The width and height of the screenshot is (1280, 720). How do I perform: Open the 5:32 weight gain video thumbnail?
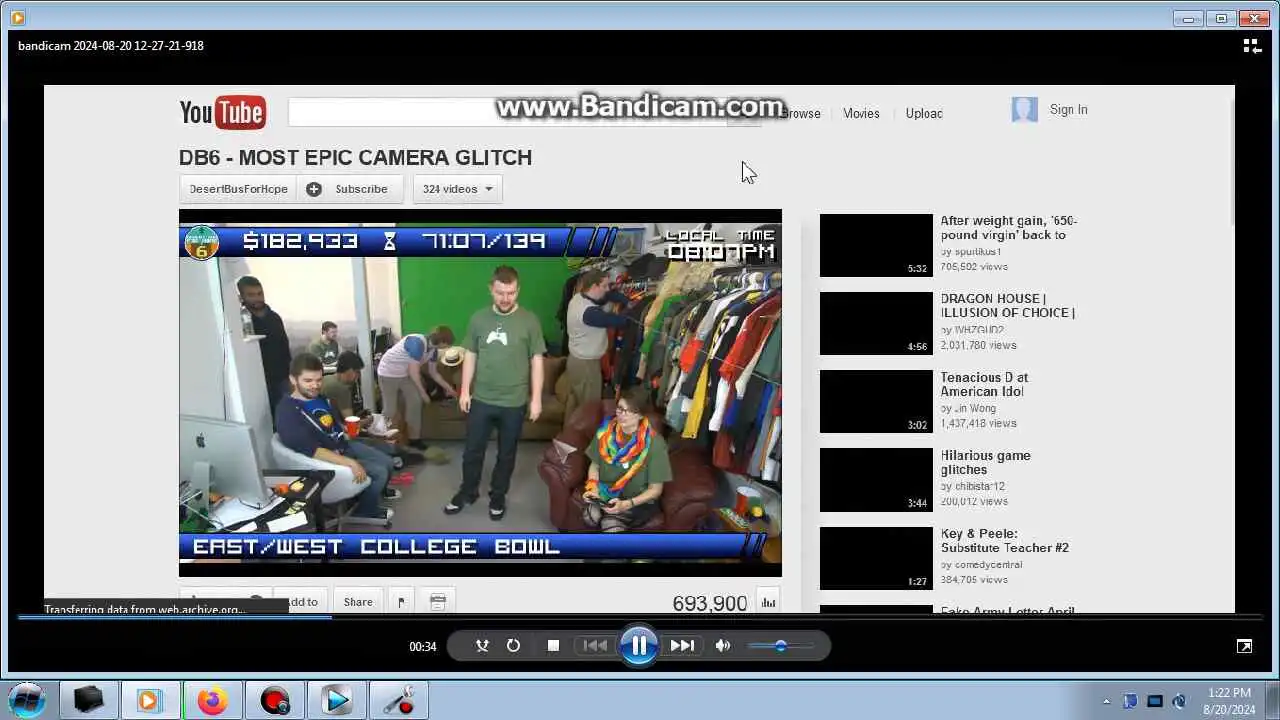pyautogui.click(x=876, y=245)
